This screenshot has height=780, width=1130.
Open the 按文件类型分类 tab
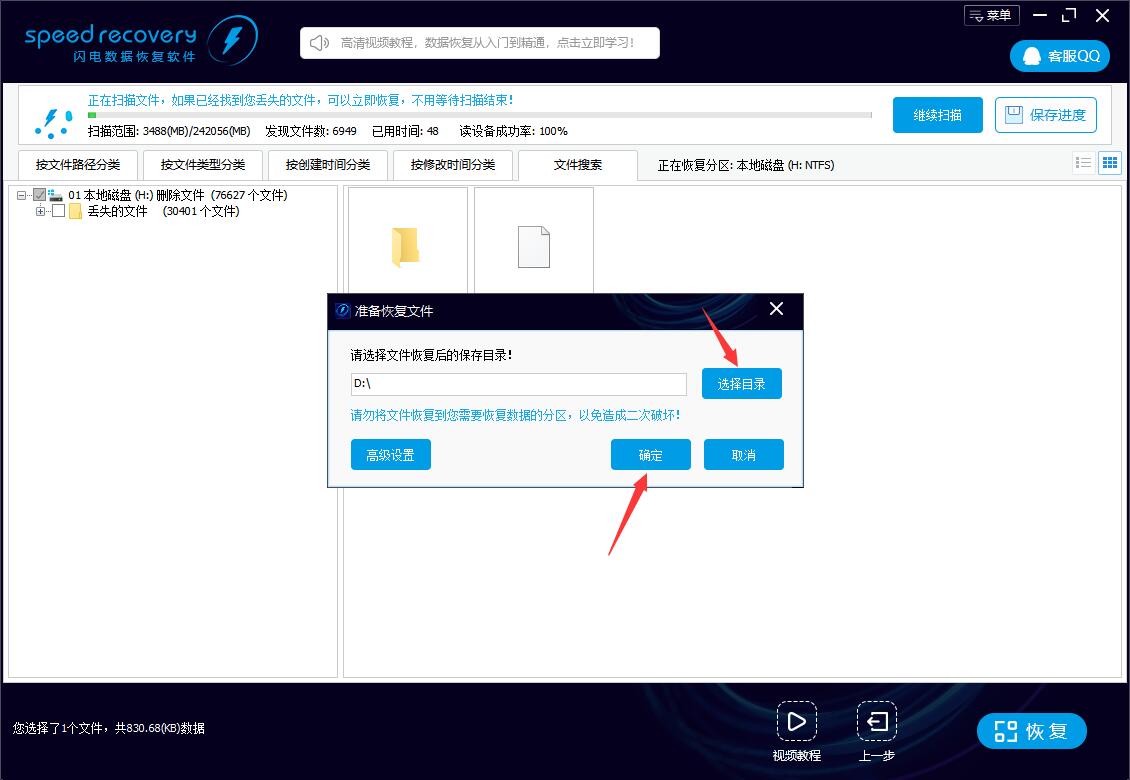[x=203, y=164]
